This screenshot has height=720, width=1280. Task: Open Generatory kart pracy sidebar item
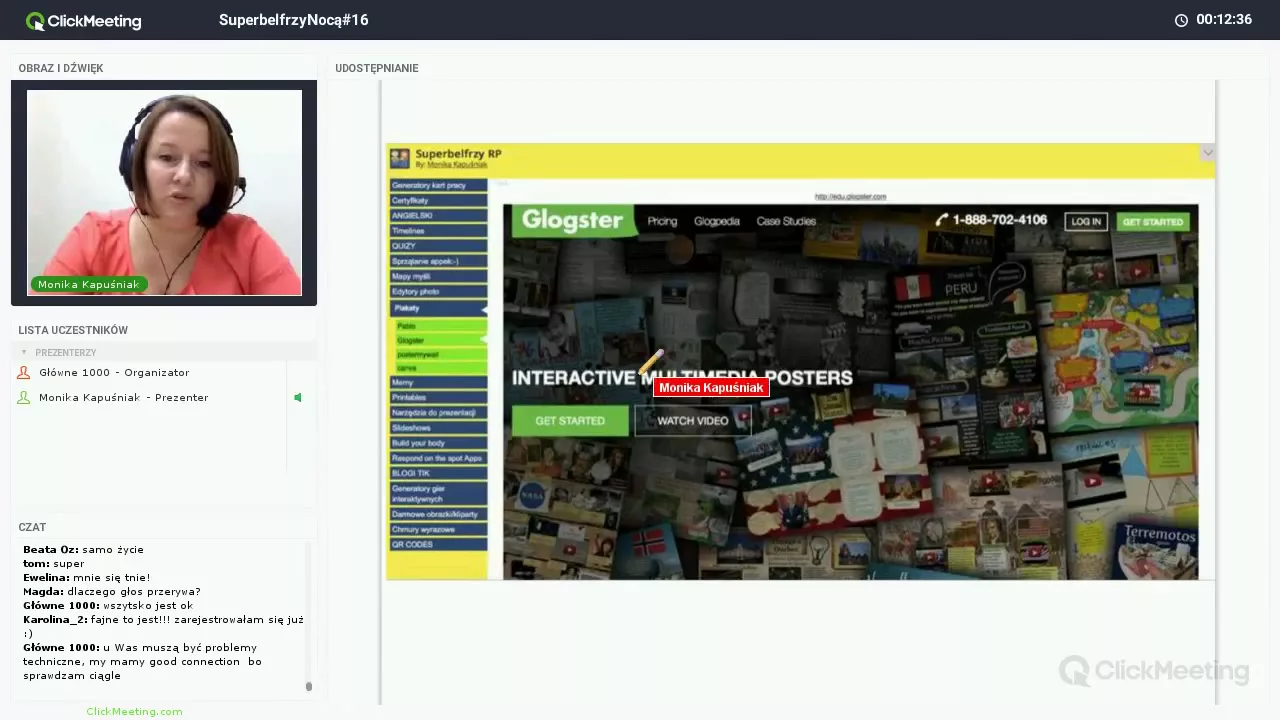pyautogui.click(x=439, y=185)
